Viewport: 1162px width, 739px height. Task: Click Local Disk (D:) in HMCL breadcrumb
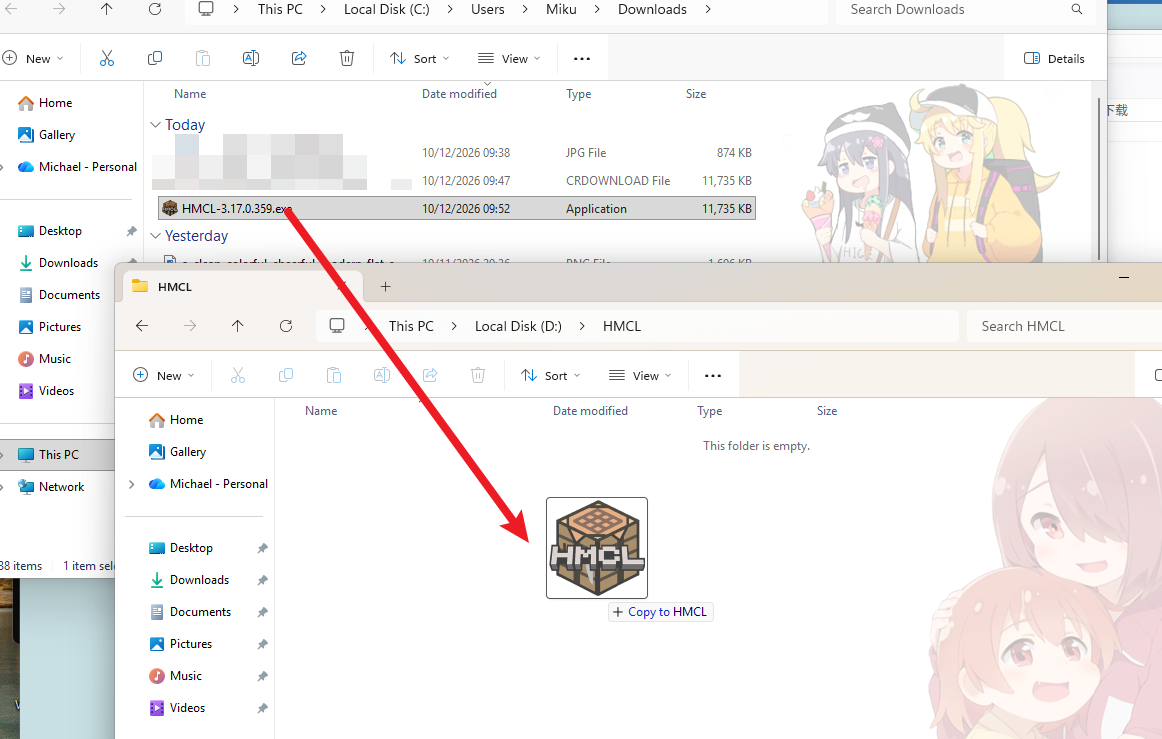tap(518, 326)
